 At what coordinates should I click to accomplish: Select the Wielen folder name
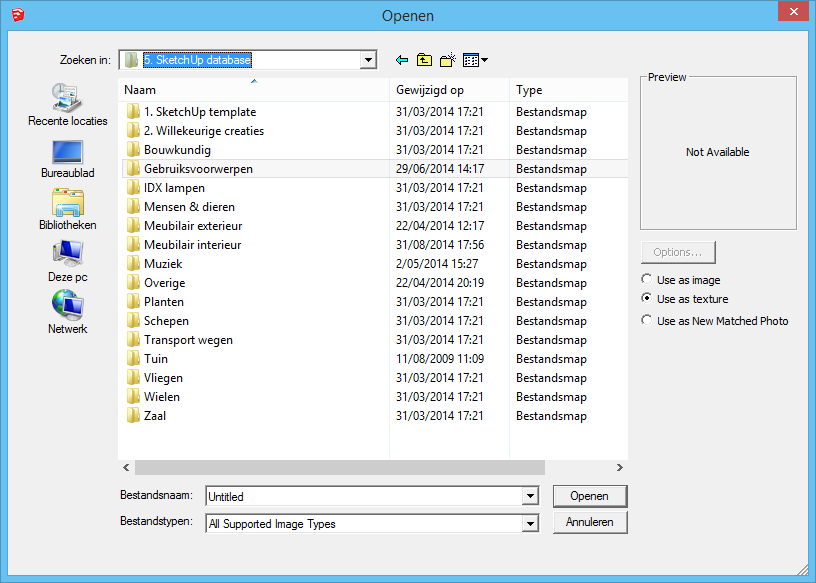coord(162,397)
